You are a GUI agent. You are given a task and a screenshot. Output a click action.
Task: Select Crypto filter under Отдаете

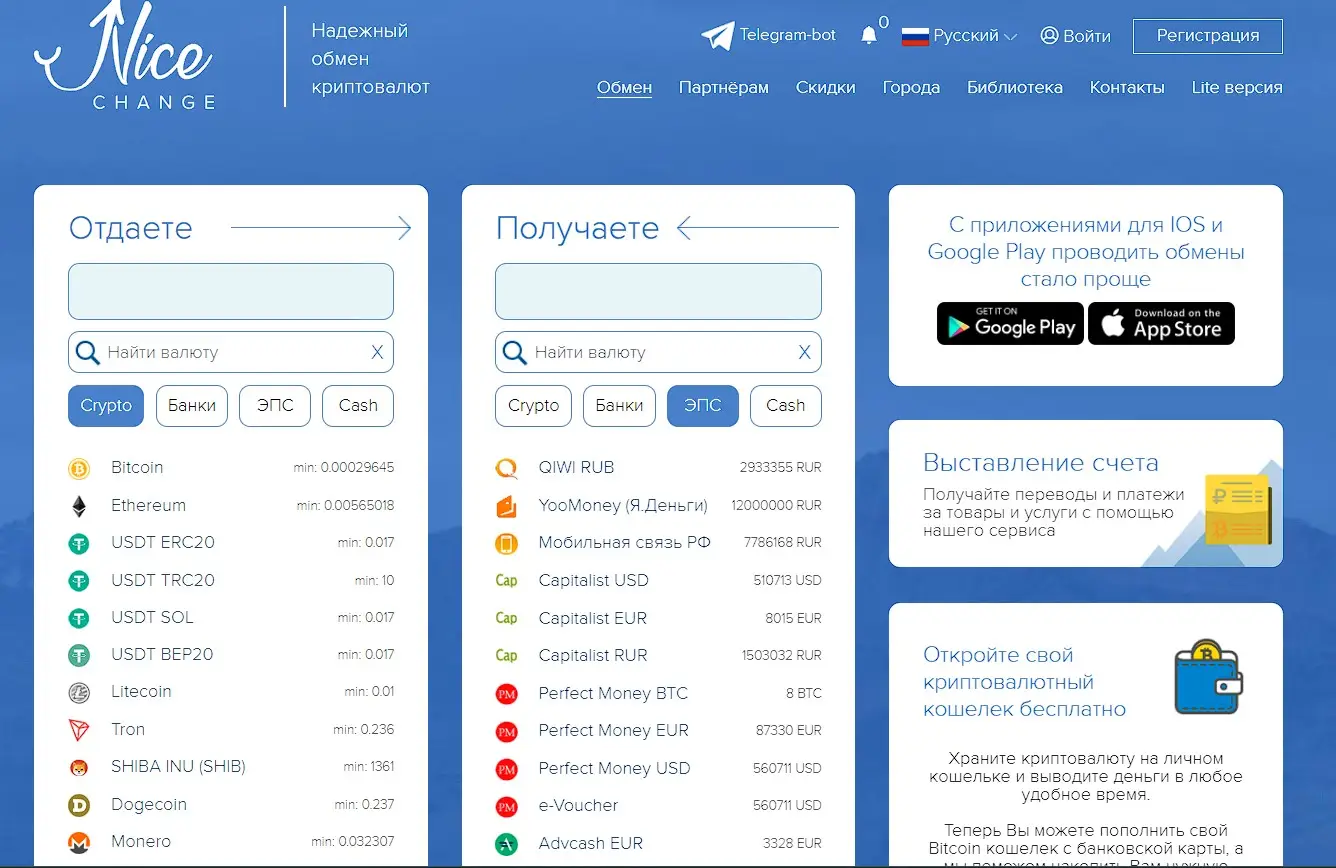106,406
